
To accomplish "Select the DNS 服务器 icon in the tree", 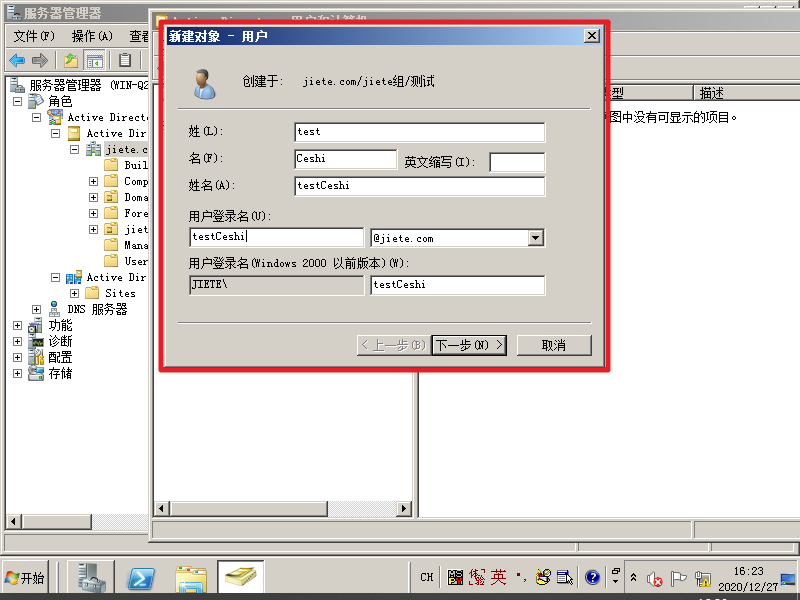I will click(x=55, y=309).
